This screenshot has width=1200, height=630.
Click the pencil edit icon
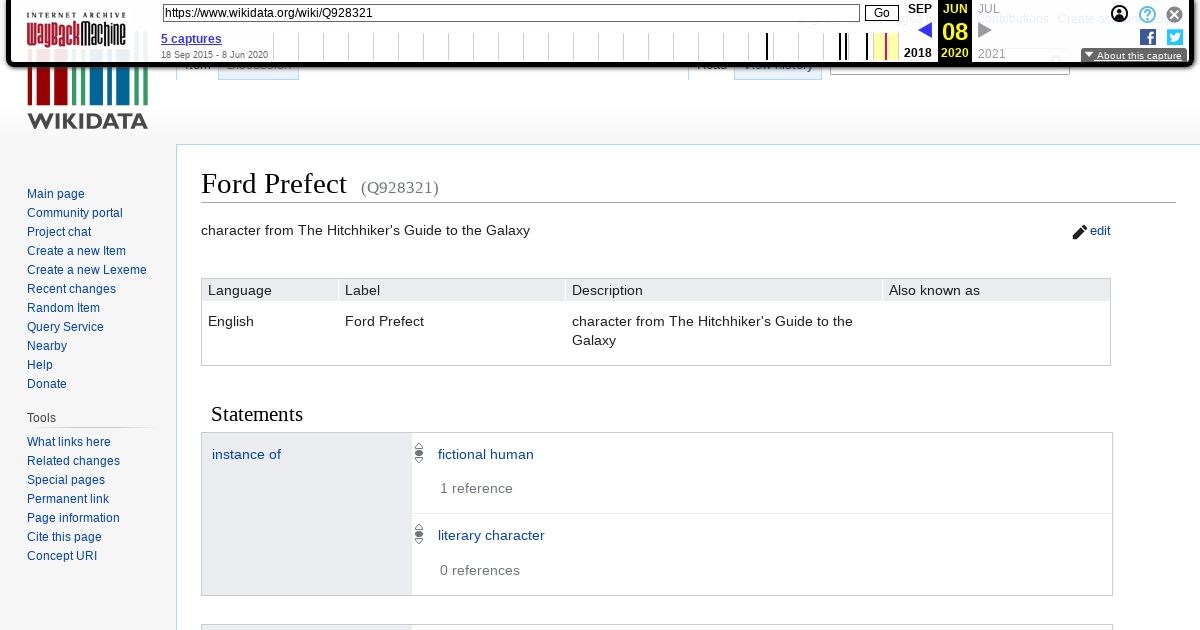pyautogui.click(x=1079, y=232)
